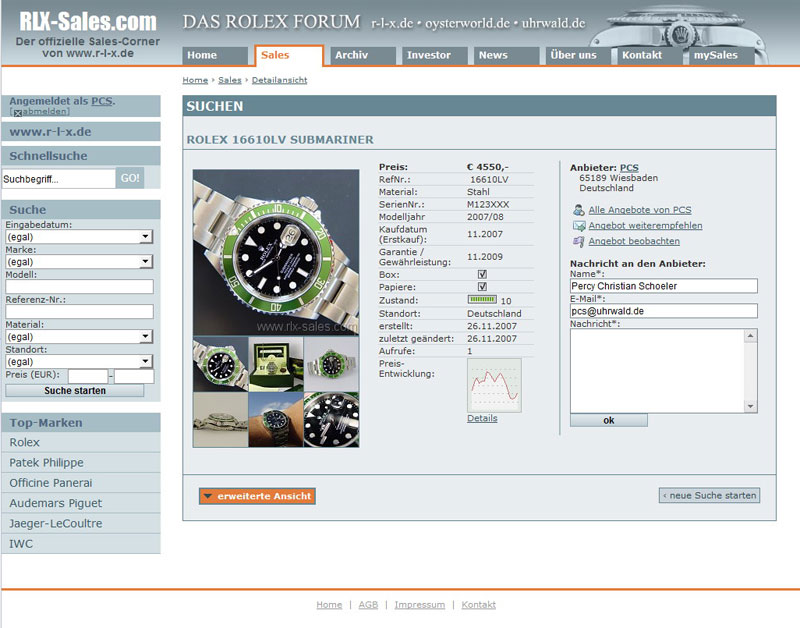
Task: Click the main Submariner watch photo
Action: click(276, 252)
